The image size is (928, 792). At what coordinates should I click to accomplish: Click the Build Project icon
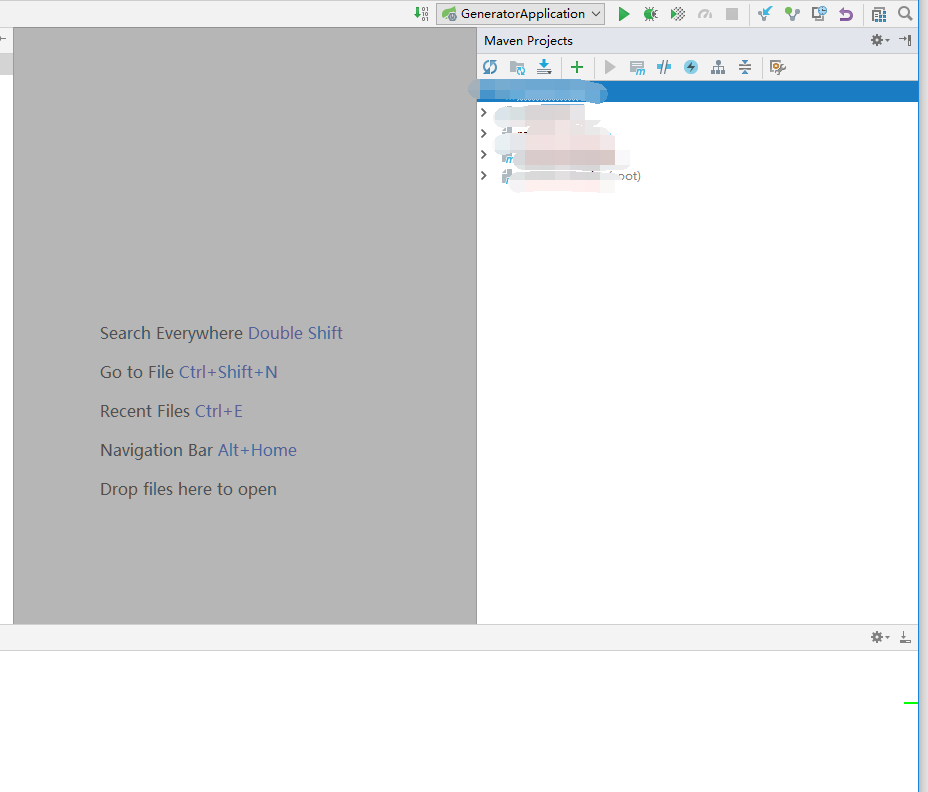click(x=421, y=14)
